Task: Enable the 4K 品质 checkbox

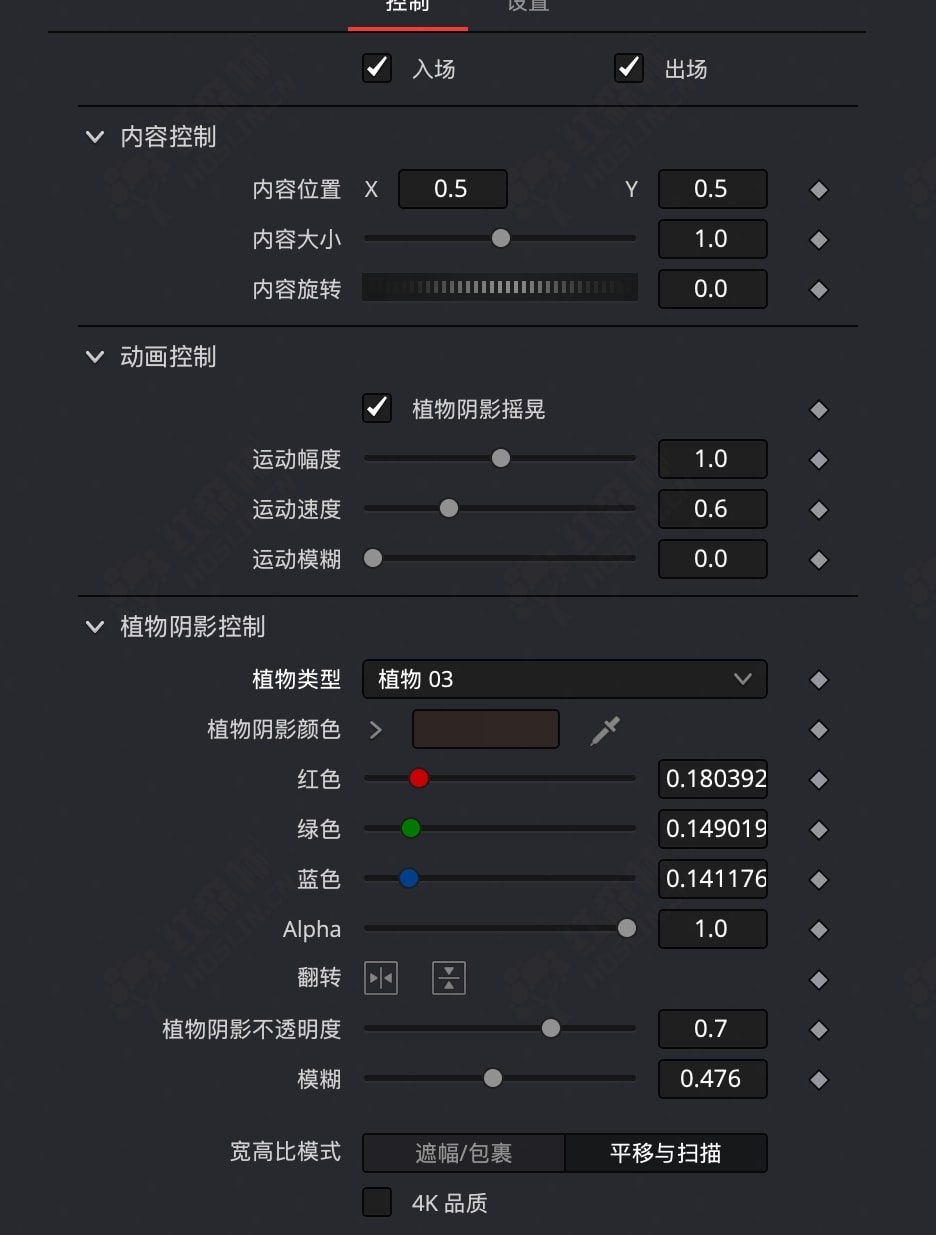Action: pos(377,1202)
